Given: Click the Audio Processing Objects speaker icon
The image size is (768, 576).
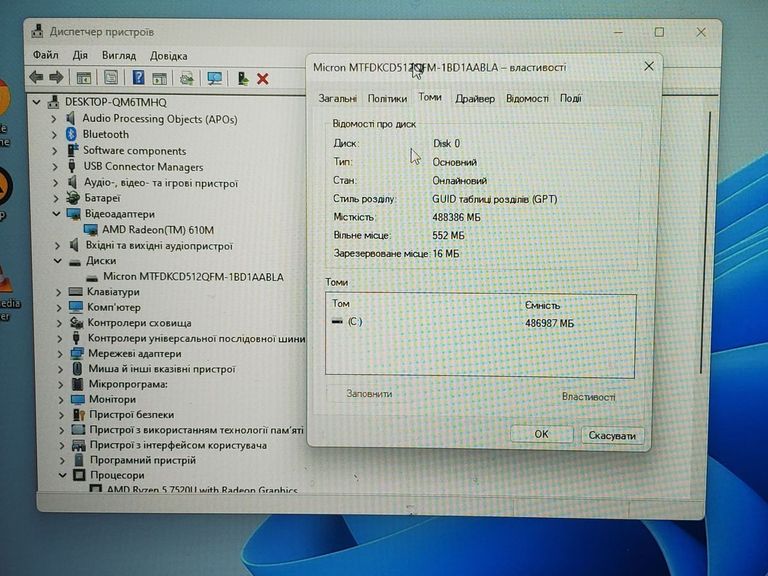Looking at the screenshot, I should pos(71,118).
